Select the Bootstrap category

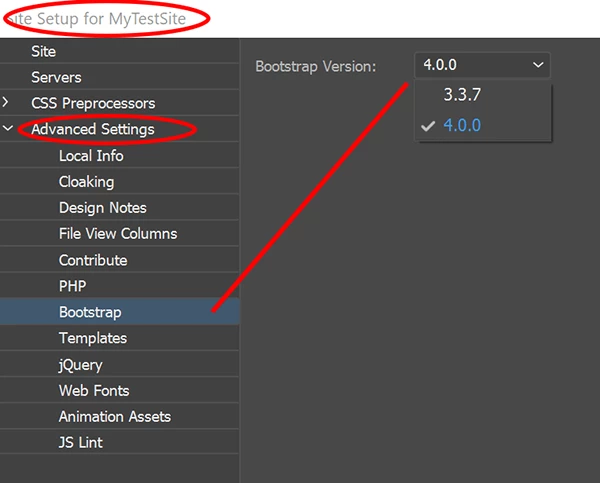pyautogui.click(x=119, y=312)
